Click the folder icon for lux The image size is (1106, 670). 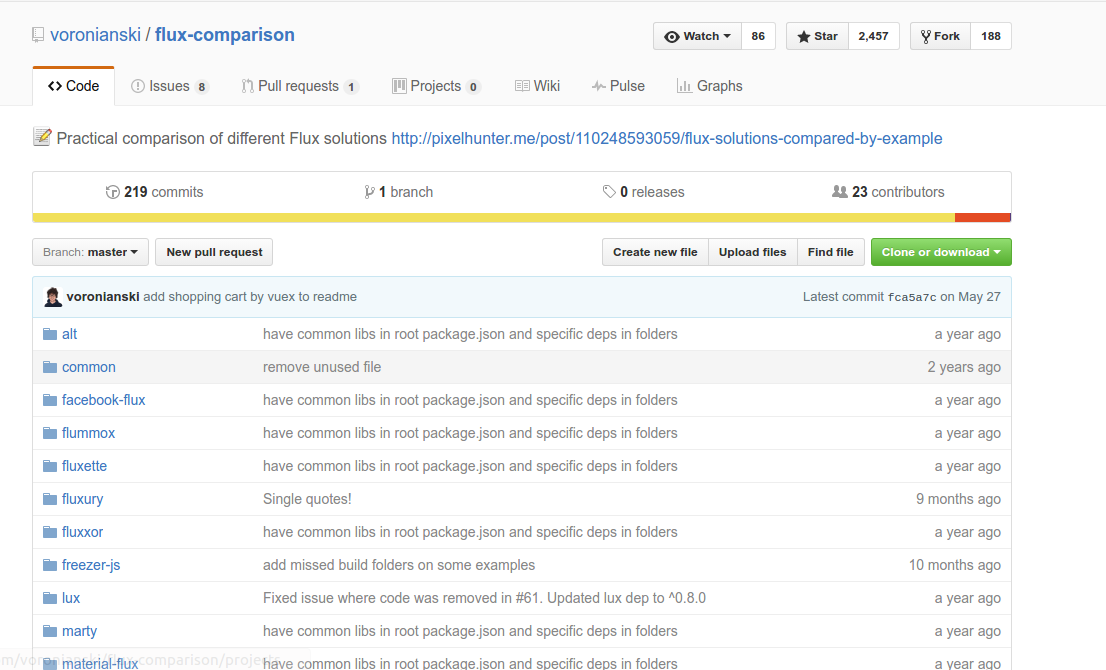[x=49, y=598]
